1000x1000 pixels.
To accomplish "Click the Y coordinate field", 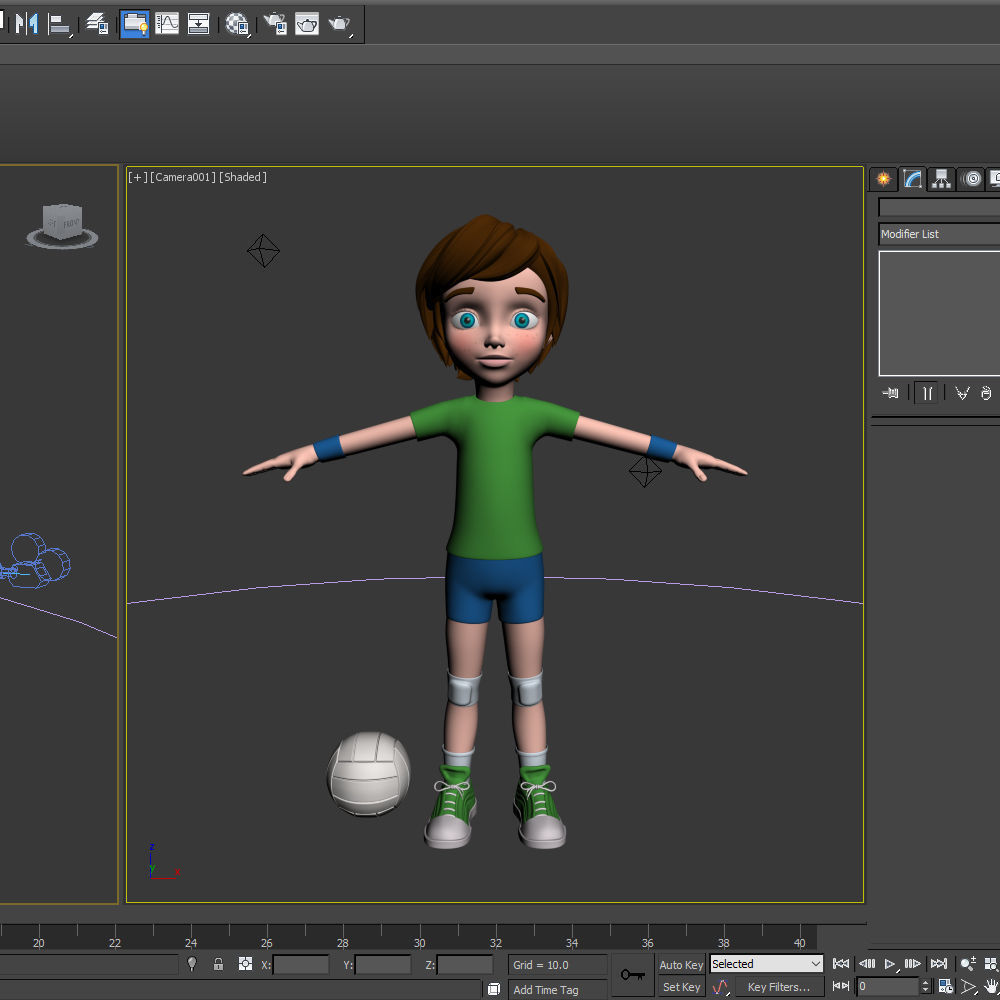I will (x=383, y=964).
